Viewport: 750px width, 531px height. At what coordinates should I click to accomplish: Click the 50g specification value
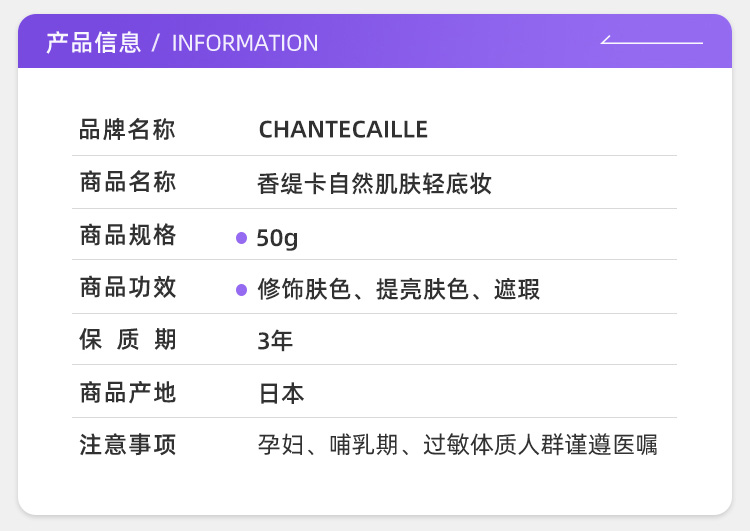point(277,238)
